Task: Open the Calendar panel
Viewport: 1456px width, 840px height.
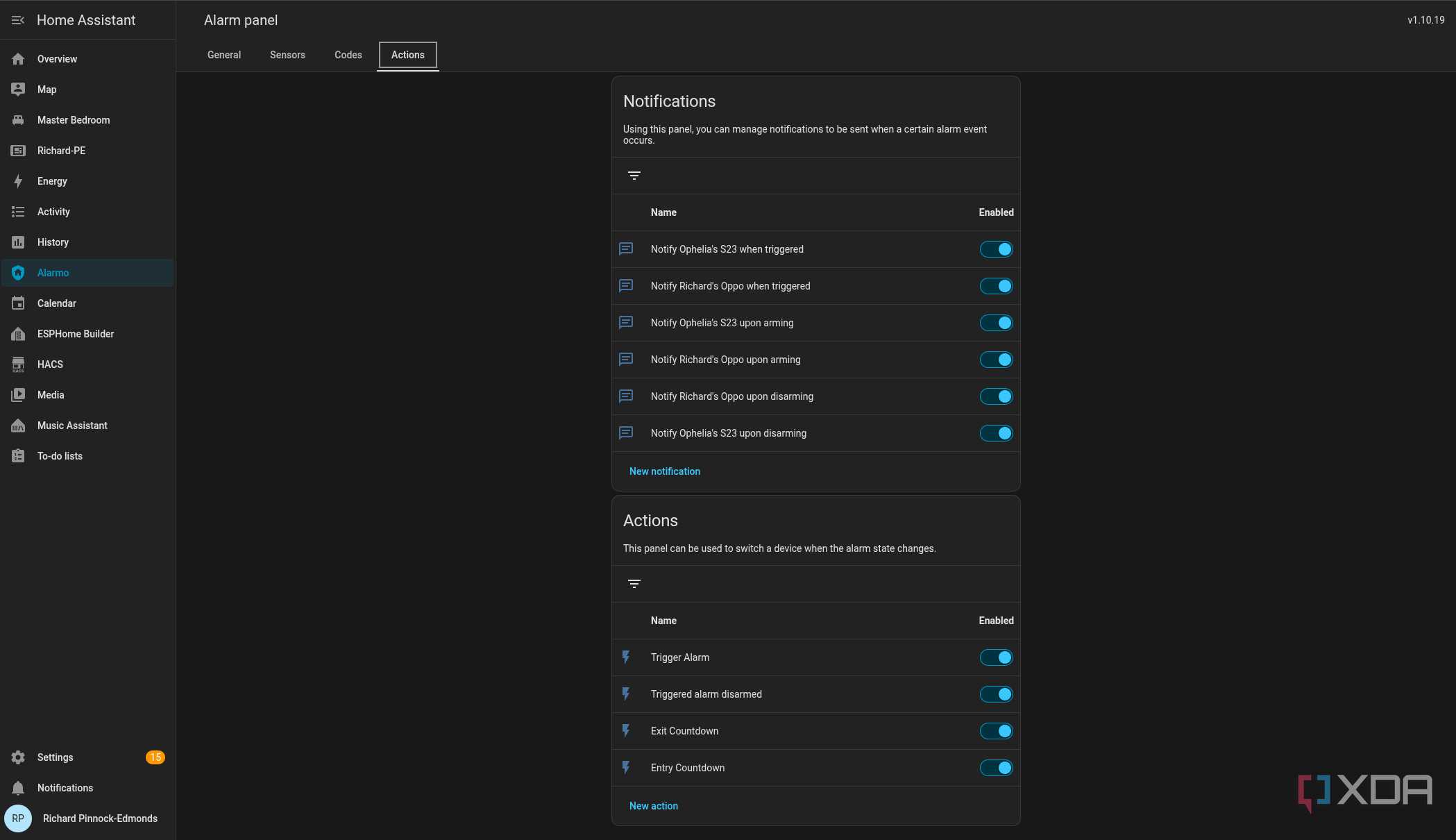Action: [87, 303]
